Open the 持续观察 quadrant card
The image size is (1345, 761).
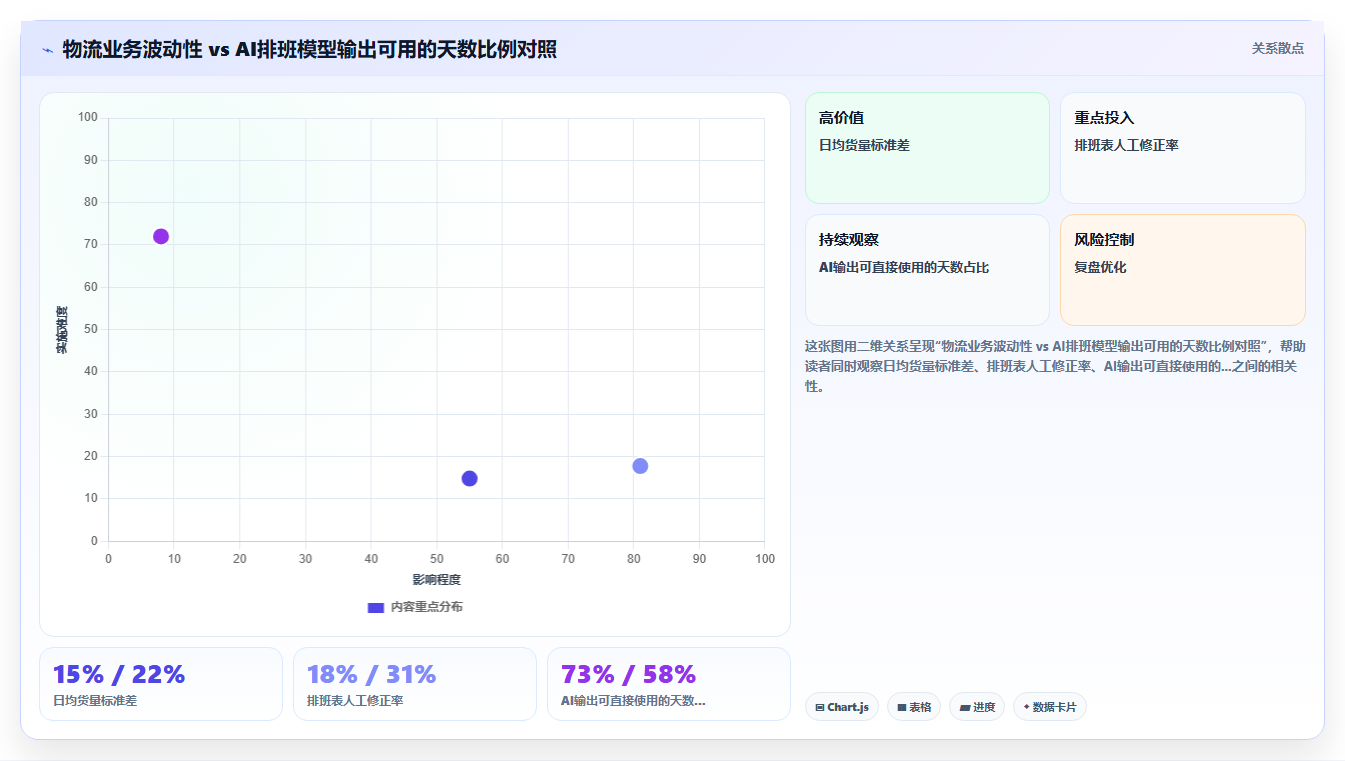coord(927,270)
